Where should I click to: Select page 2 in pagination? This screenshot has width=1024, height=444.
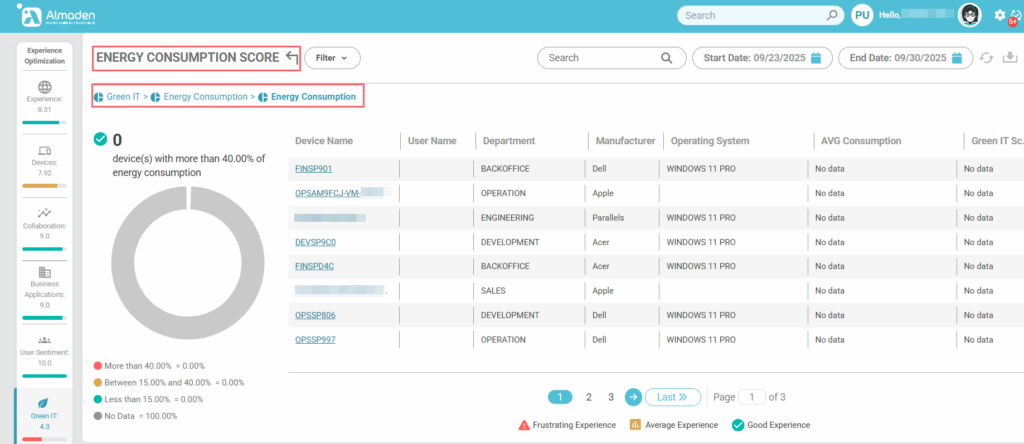[589, 397]
